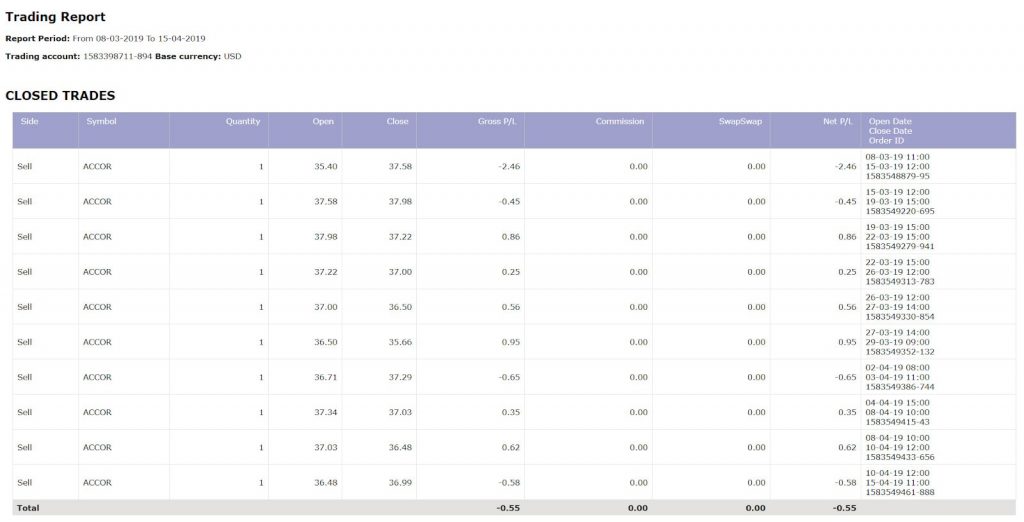Click total net P/L -0.55
The image size is (1024, 522).
click(844, 508)
